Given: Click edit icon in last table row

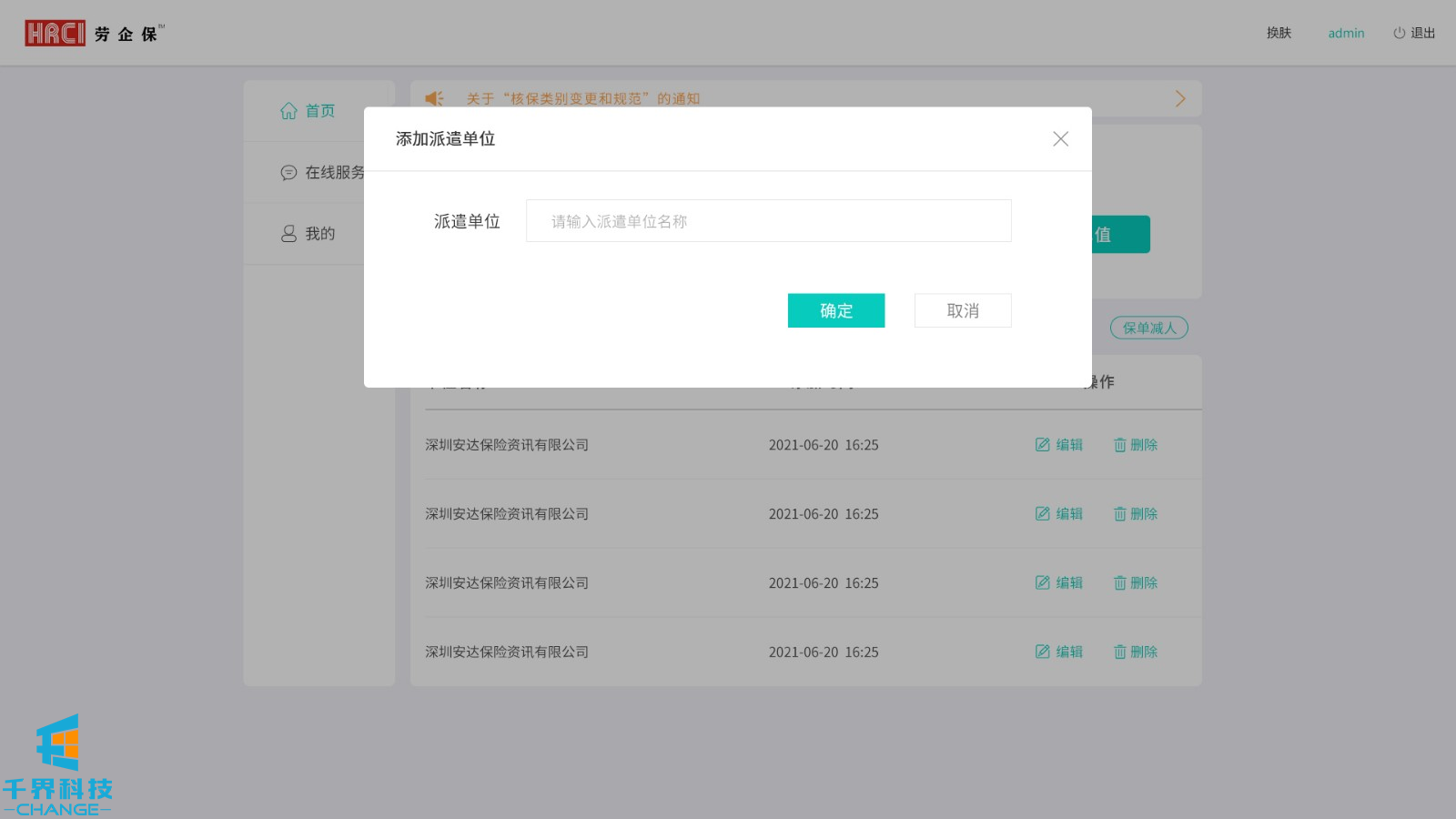Looking at the screenshot, I should click(x=1043, y=652).
